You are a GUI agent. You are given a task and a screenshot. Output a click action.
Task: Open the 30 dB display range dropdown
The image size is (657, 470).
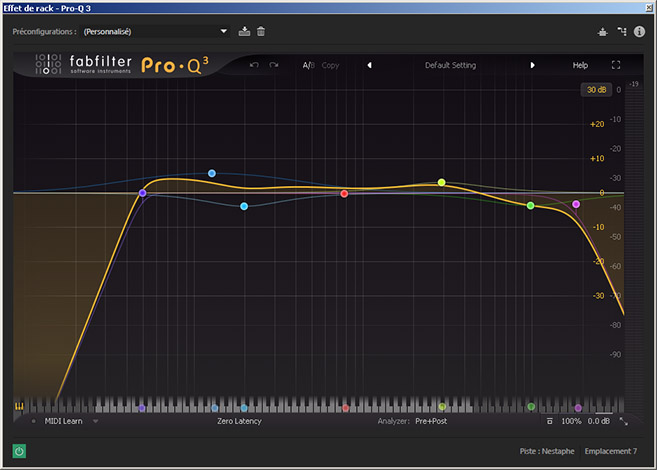click(x=596, y=90)
